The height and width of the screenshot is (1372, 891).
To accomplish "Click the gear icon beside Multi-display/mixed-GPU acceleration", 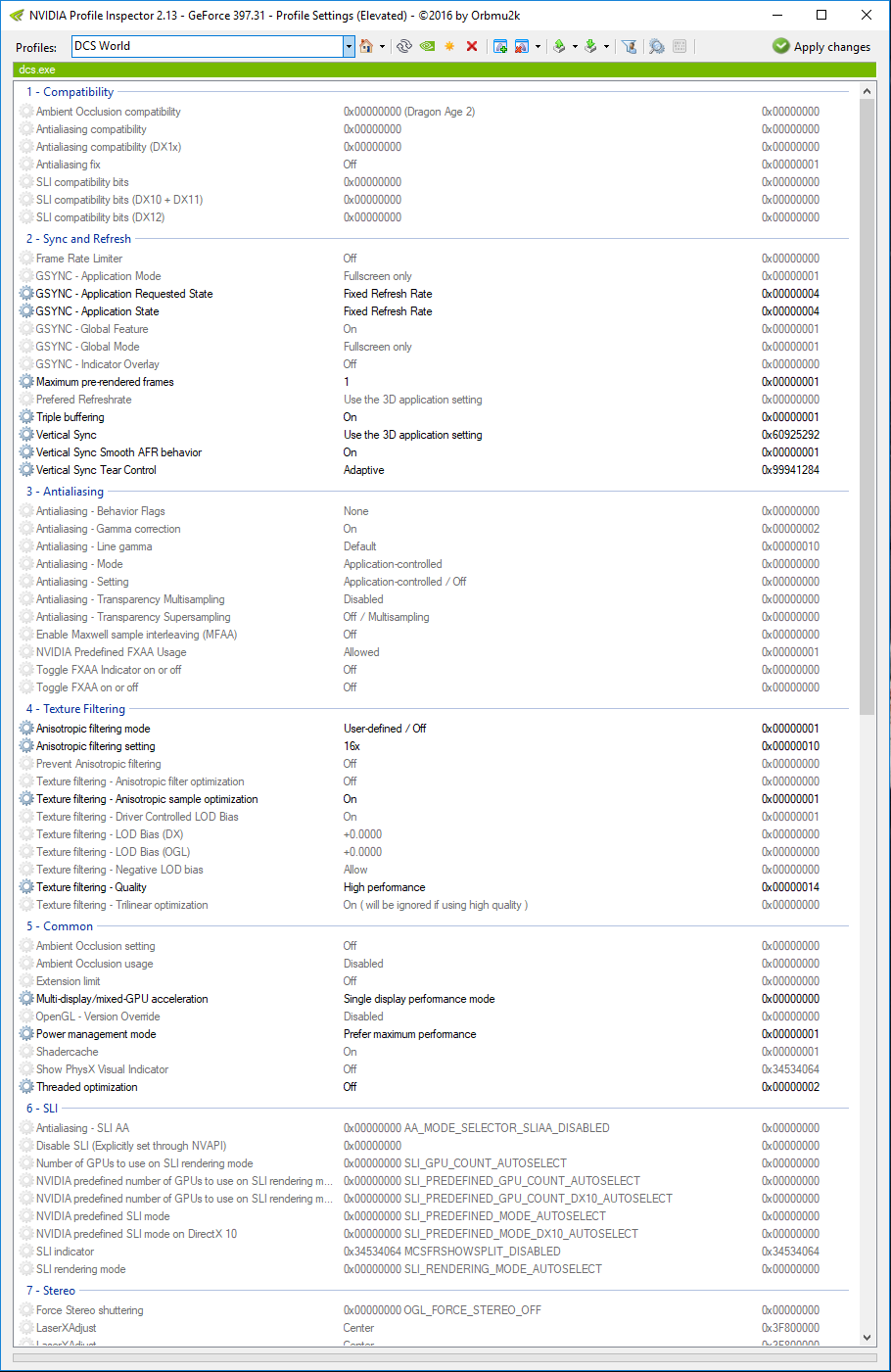I will coord(26,999).
